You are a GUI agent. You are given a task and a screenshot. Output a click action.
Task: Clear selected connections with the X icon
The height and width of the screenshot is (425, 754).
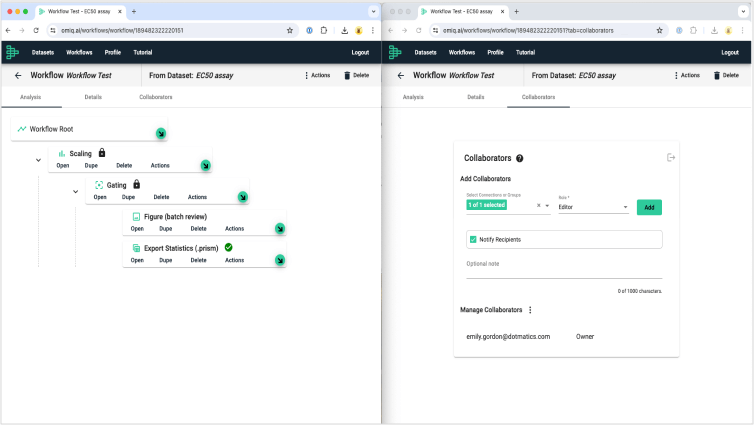tap(538, 206)
